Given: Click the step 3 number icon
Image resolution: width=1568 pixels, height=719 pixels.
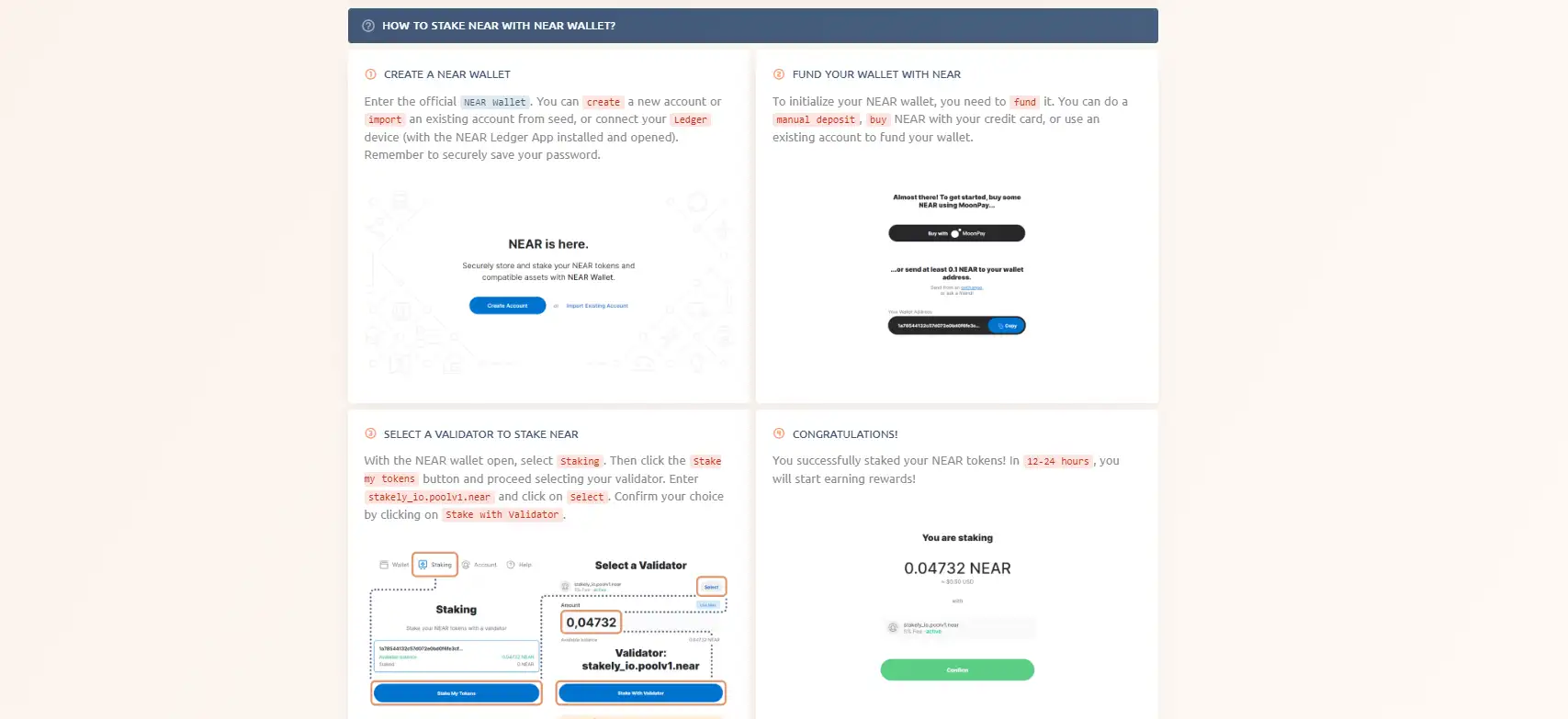Looking at the screenshot, I should pos(370,433).
